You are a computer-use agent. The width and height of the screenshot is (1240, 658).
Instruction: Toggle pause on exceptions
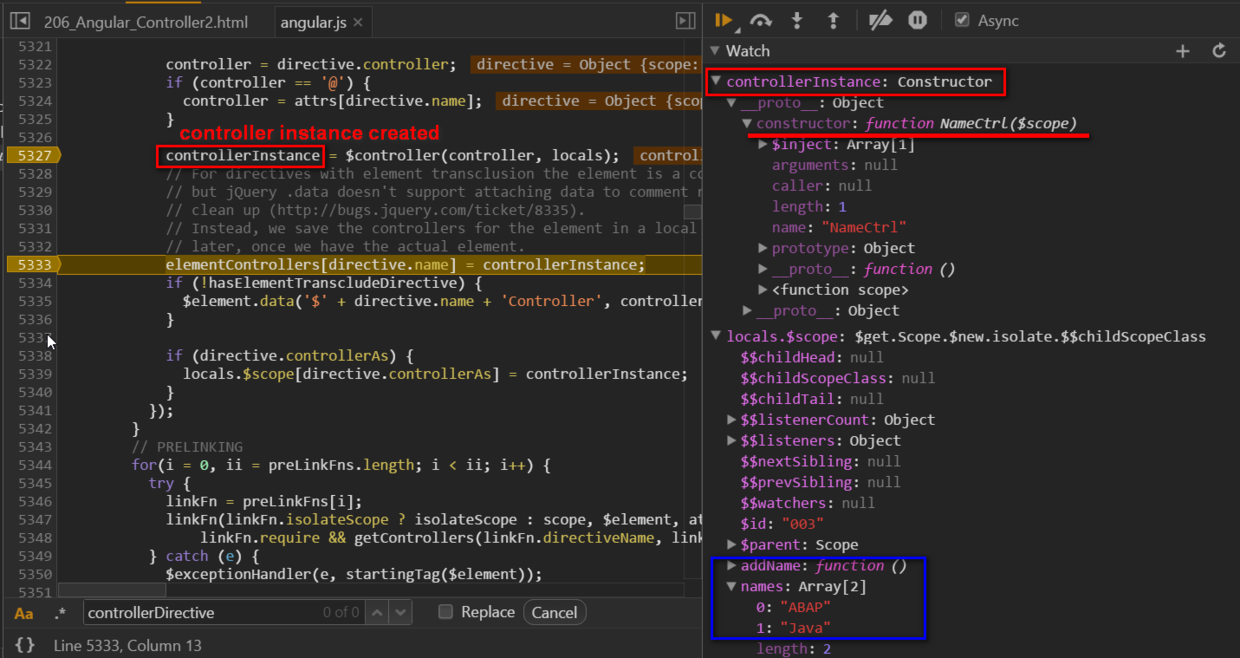917,20
